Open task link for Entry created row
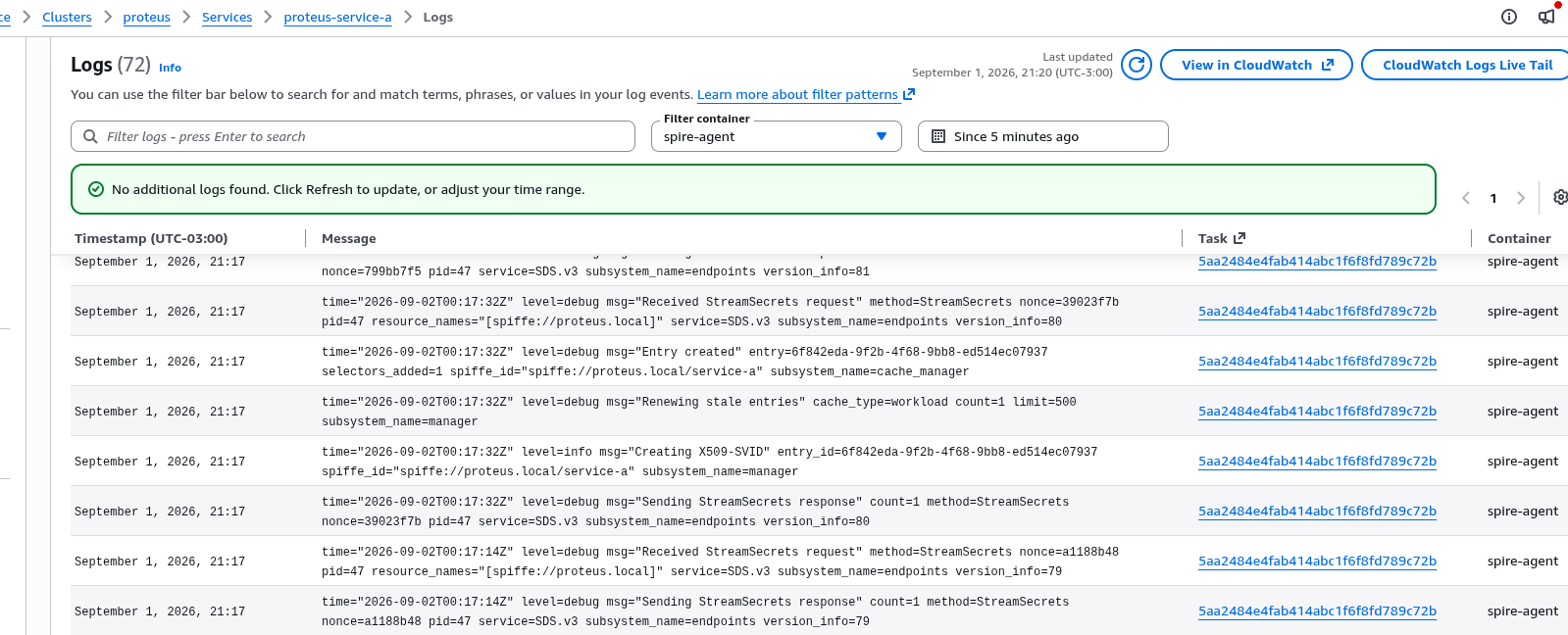This screenshot has height=635, width=1568. (x=1317, y=362)
